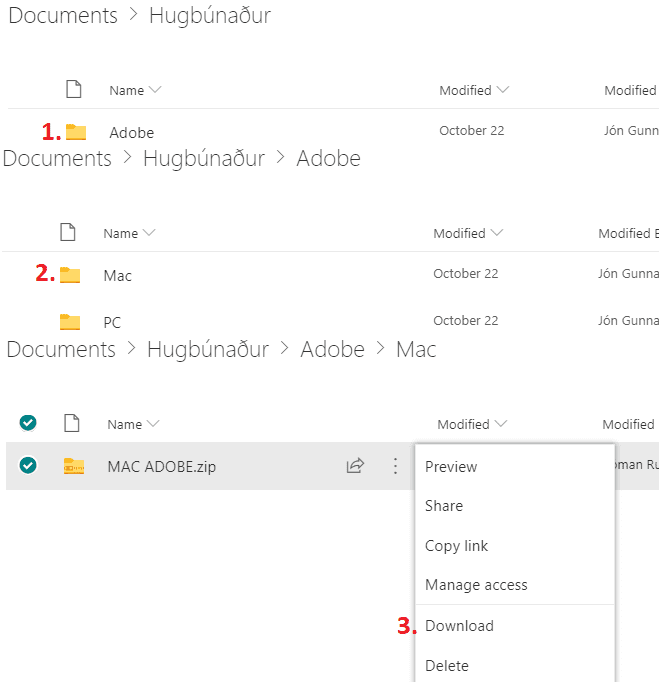Select Copy link in context menu
Screen dimensions: 659x682
pyautogui.click(x=456, y=546)
